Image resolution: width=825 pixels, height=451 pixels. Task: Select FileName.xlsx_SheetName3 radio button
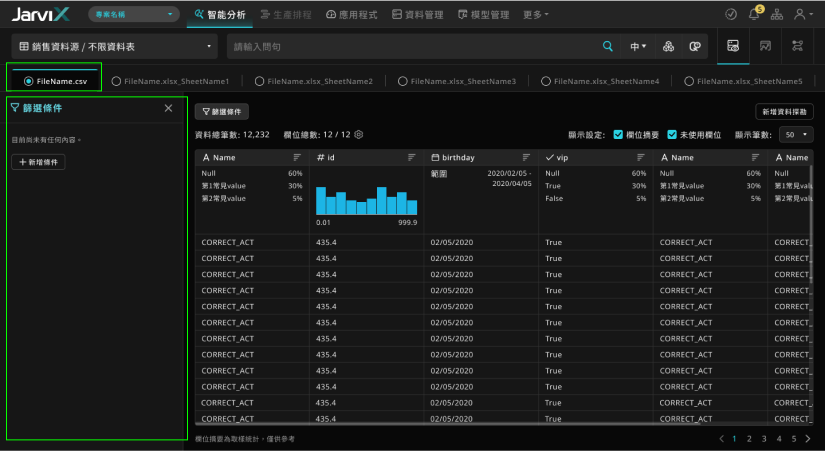(403, 81)
